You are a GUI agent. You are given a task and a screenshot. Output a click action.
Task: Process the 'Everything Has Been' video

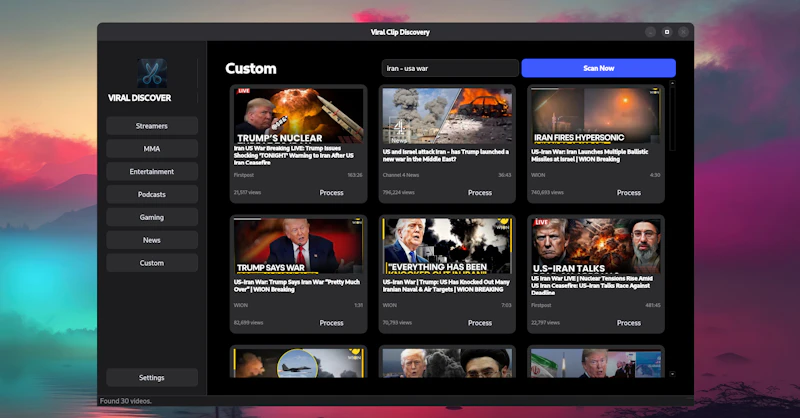click(480, 323)
